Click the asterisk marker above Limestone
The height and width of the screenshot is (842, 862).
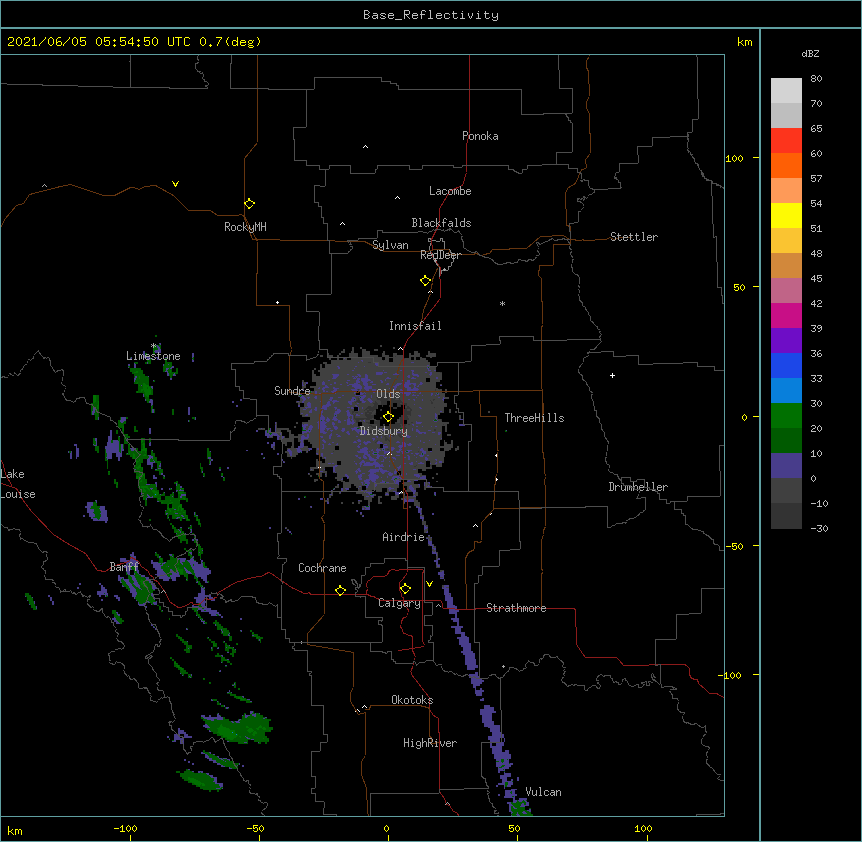154,346
